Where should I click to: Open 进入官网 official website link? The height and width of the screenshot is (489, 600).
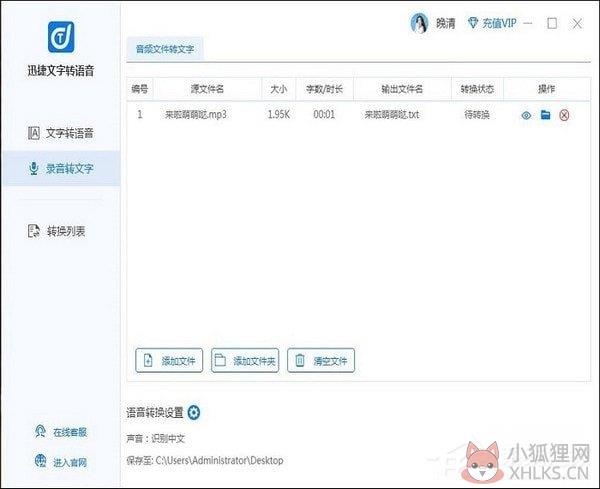coord(61,462)
